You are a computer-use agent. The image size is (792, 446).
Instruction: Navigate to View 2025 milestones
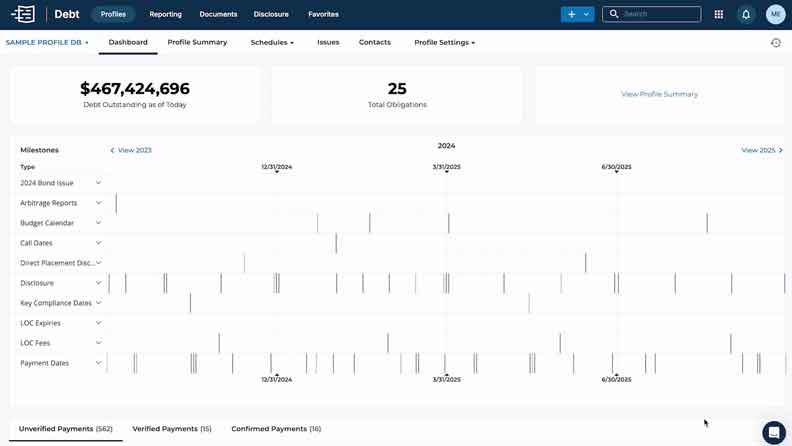point(761,150)
